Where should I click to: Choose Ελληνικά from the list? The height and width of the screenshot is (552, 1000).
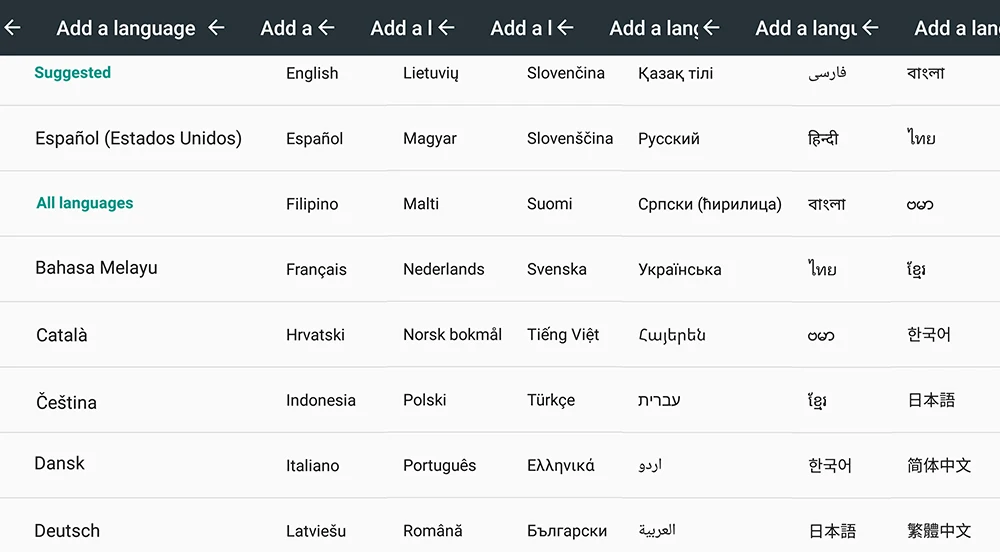561,465
